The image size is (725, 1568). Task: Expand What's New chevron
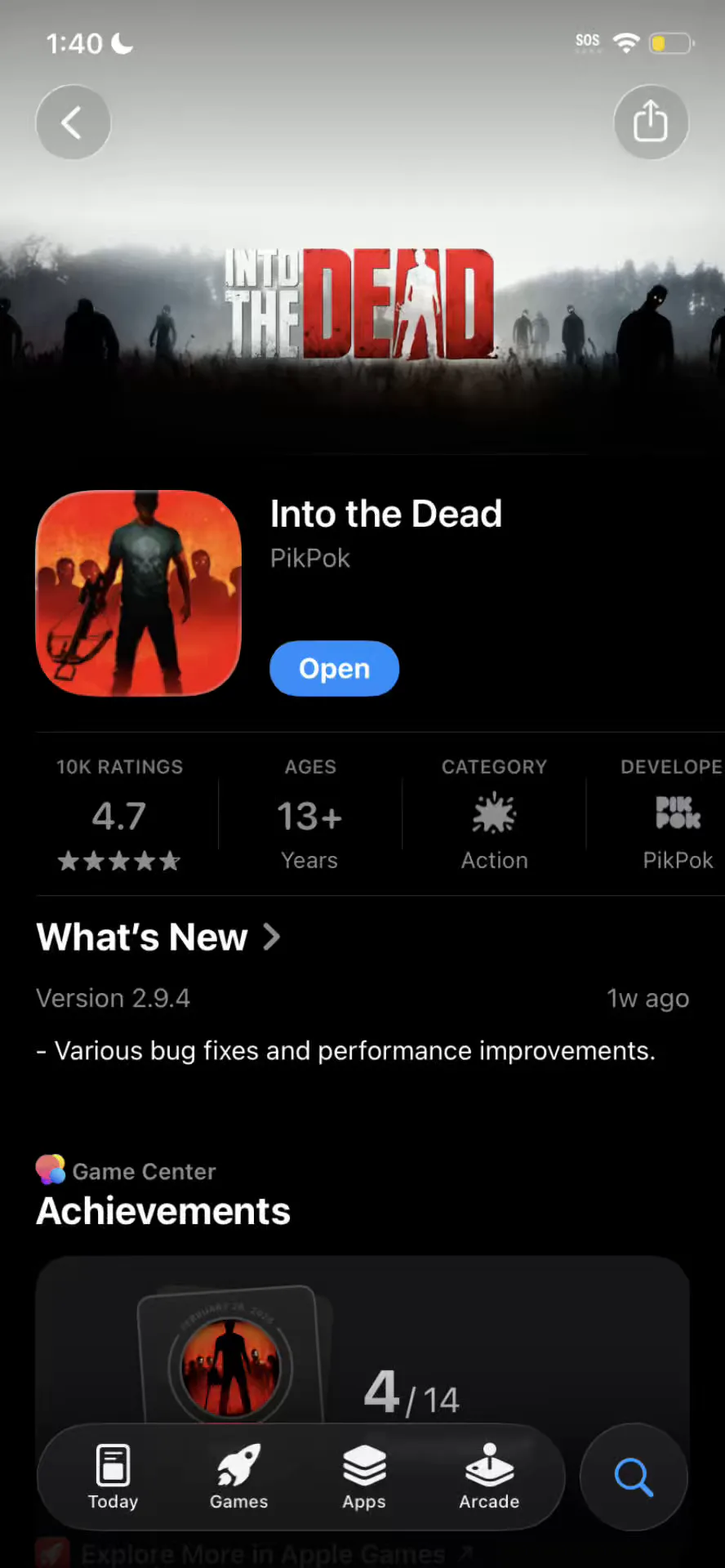272,938
